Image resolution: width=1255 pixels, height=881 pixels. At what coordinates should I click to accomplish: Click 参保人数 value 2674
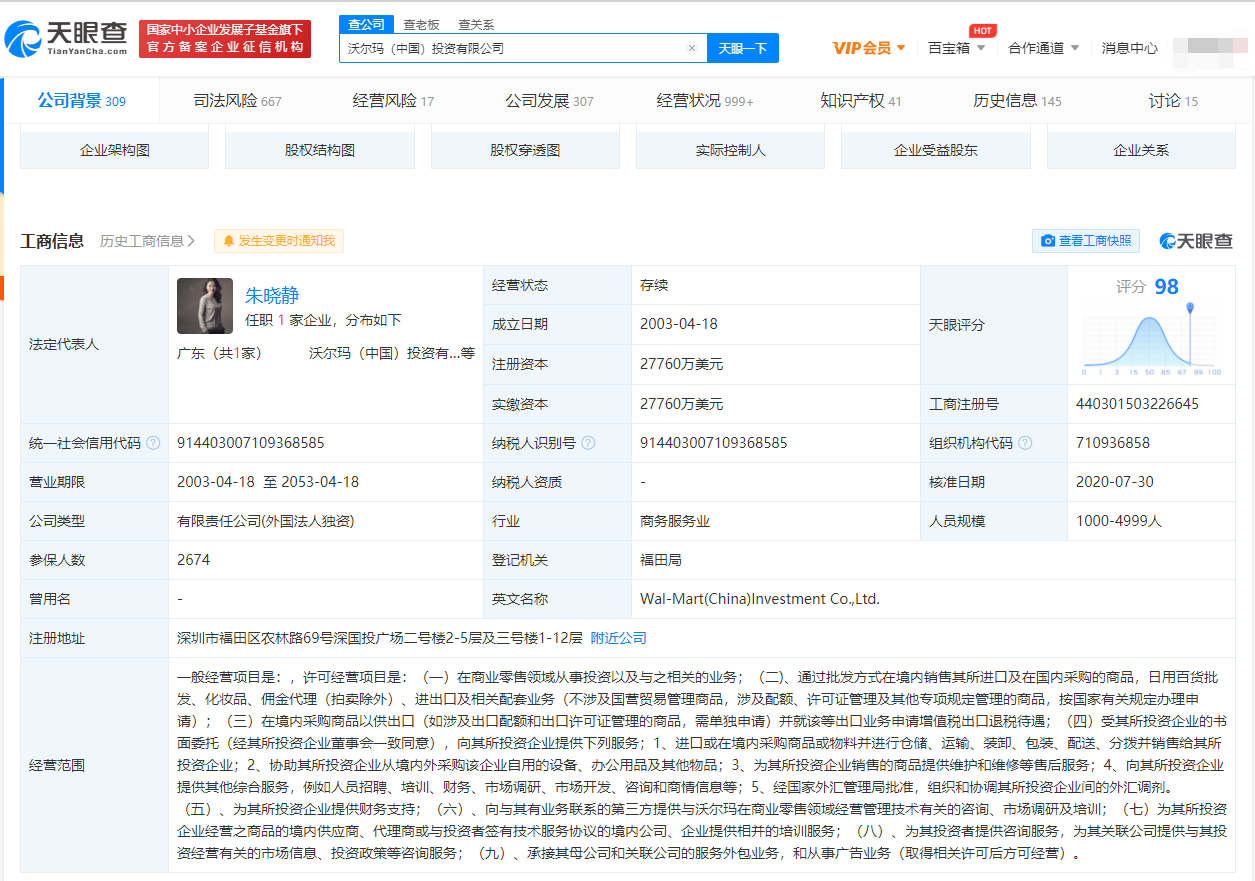click(x=194, y=560)
